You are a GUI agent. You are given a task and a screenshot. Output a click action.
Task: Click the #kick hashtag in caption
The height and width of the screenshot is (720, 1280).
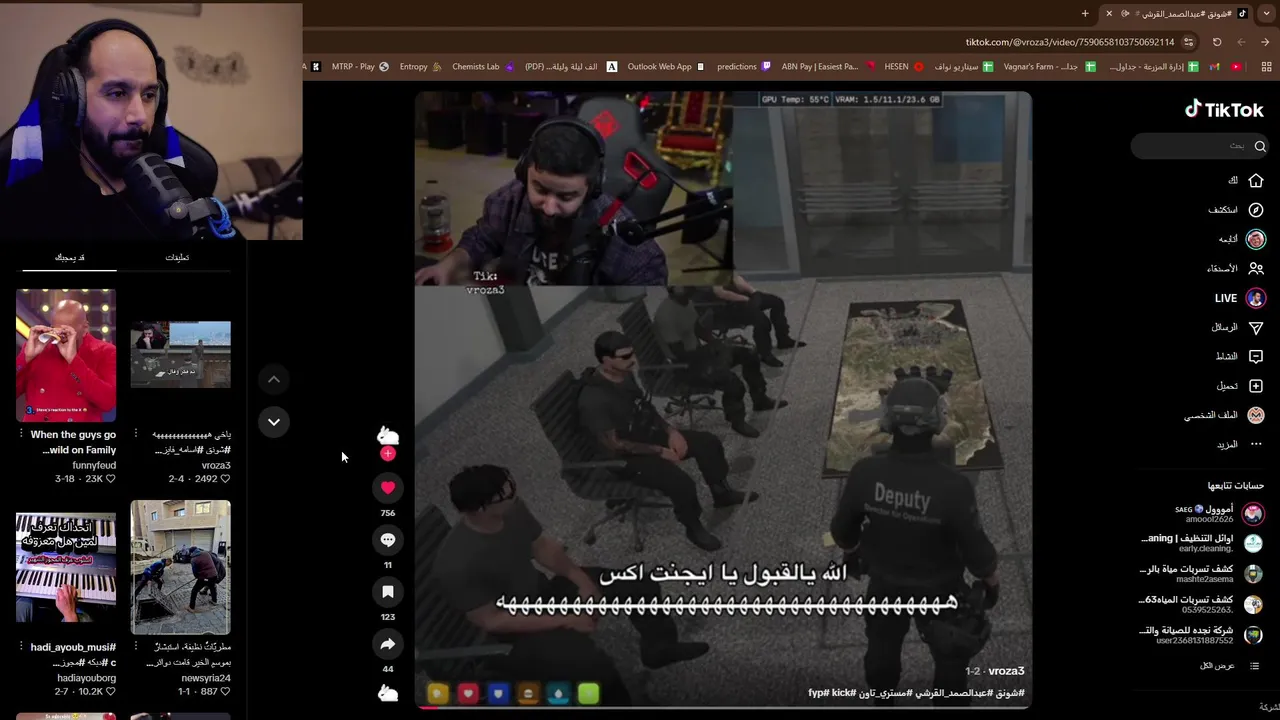(843, 693)
